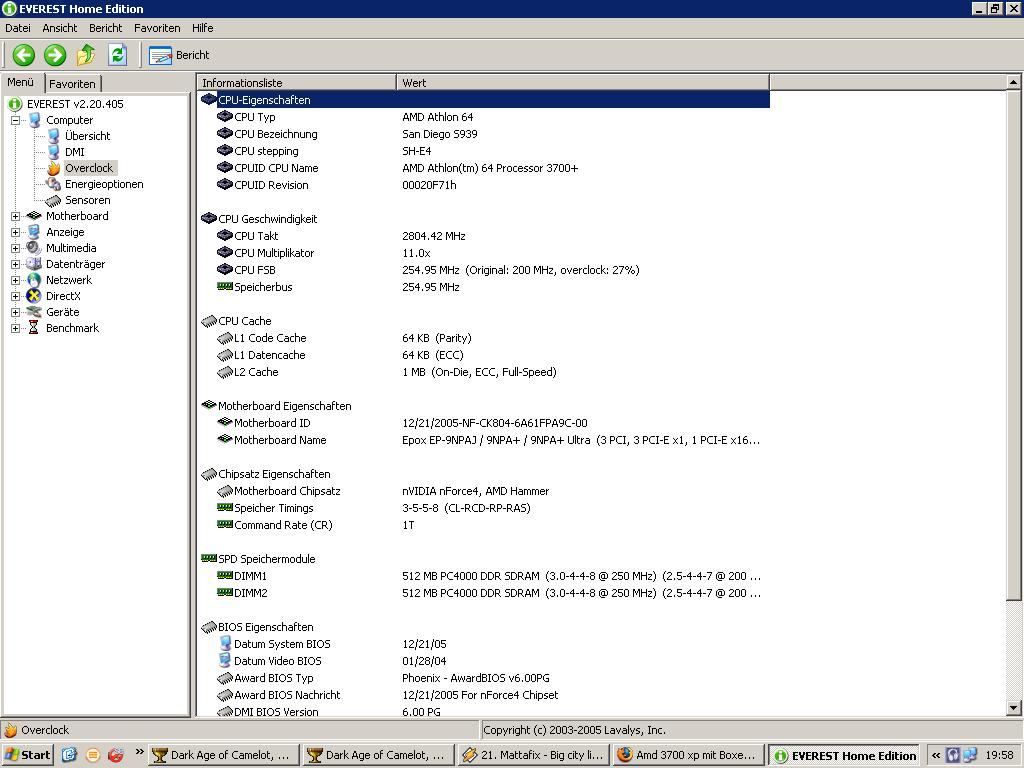Open the Datei menu

click(18, 28)
